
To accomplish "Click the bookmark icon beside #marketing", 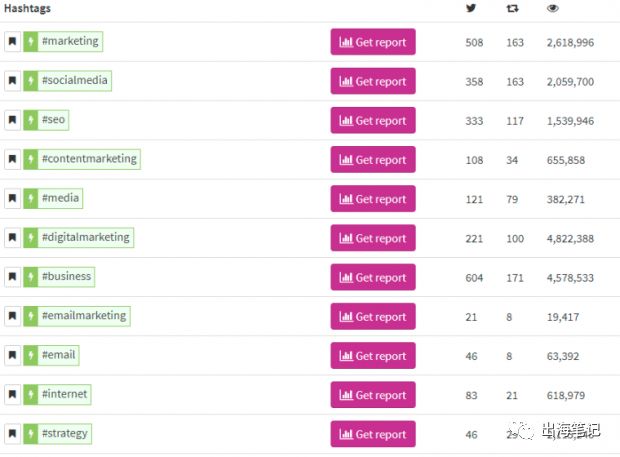I will [x=12, y=42].
